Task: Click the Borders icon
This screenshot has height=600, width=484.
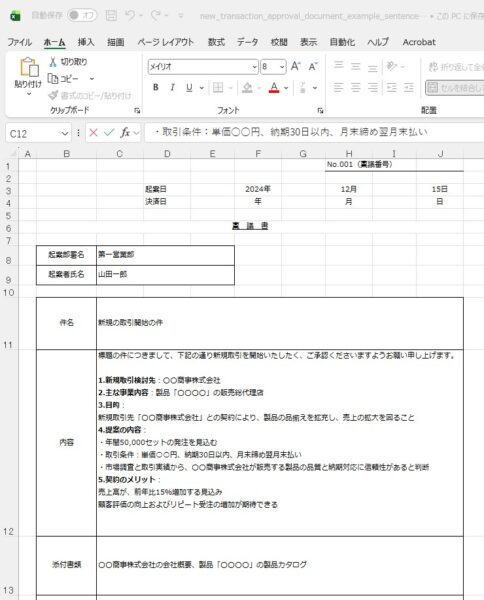Action: [218, 88]
